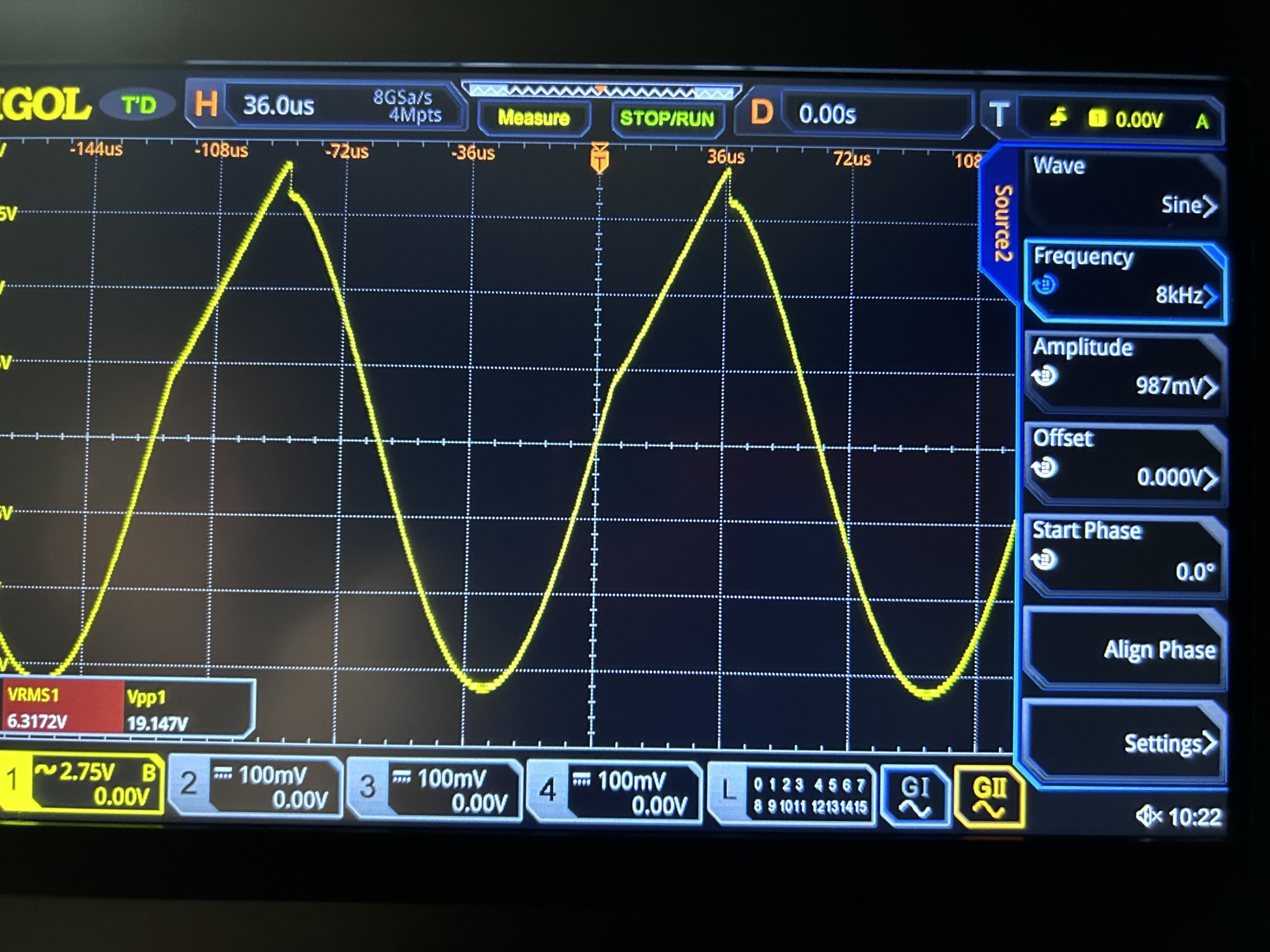The height and width of the screenshot is (952, 1270).
Task: Open the Settings submenu
Action: point(1125,741)
